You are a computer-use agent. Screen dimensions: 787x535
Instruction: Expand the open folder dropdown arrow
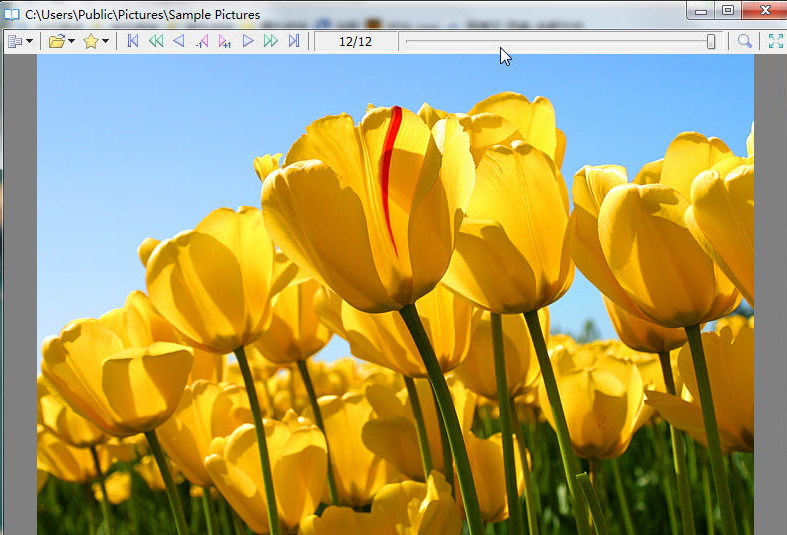(x=71, y=41)
